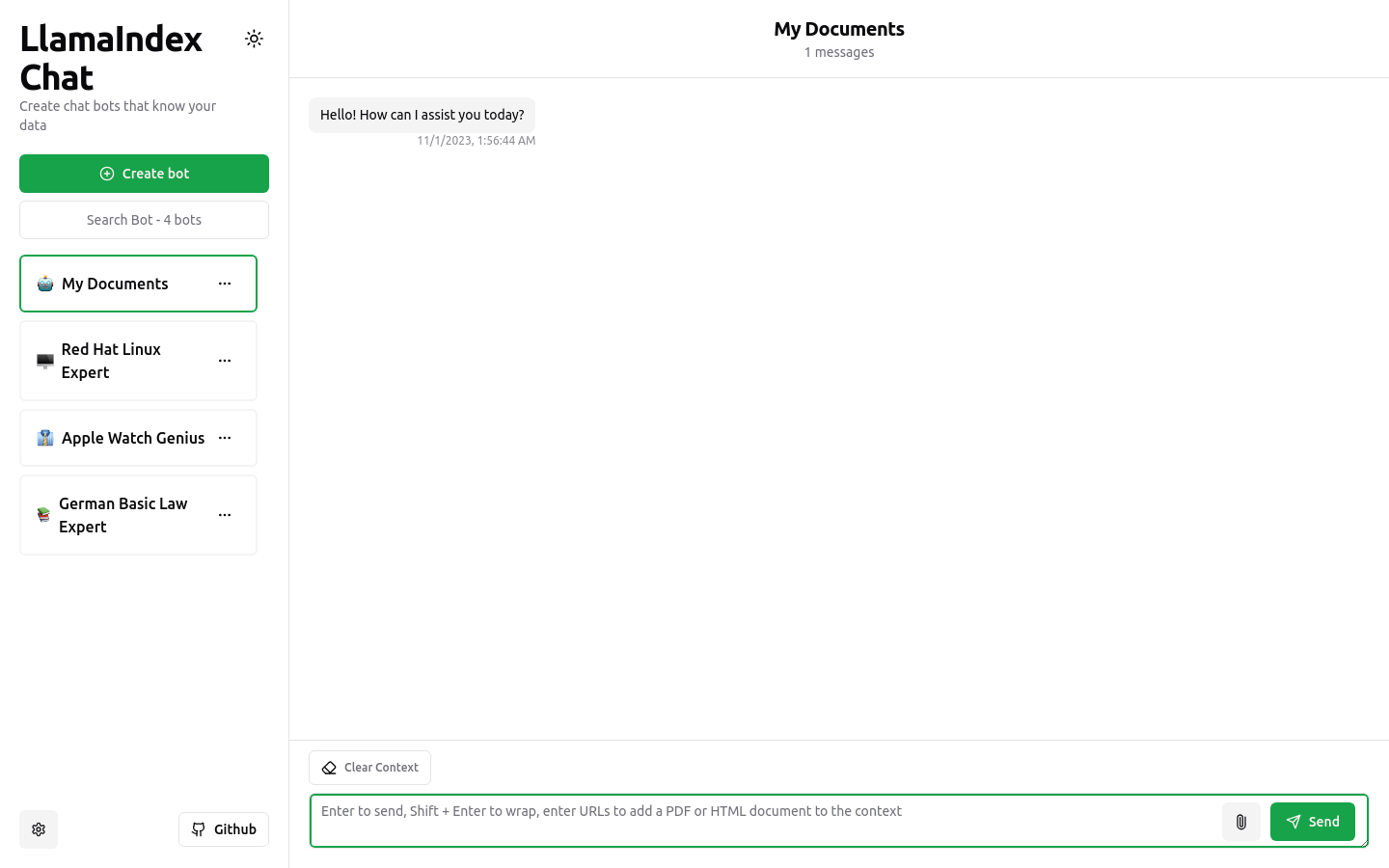Focus the Search Bot field
Viewport: 1389px width, 868px height.
tap(144, 220)
